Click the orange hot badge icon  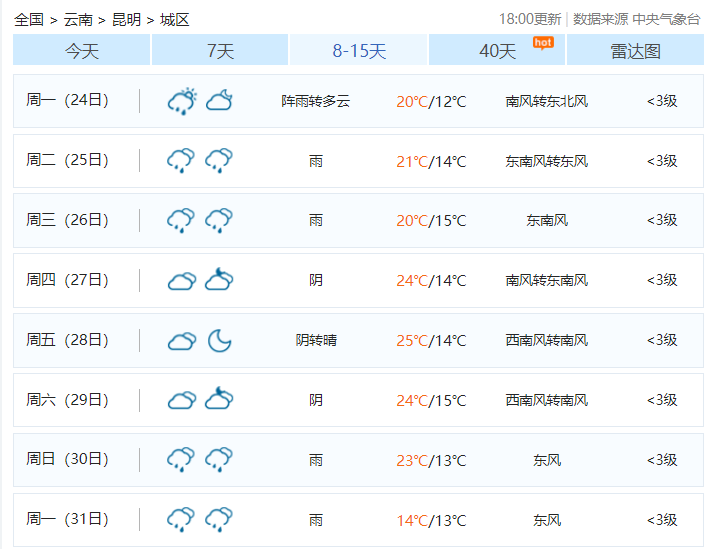[543, 42]
